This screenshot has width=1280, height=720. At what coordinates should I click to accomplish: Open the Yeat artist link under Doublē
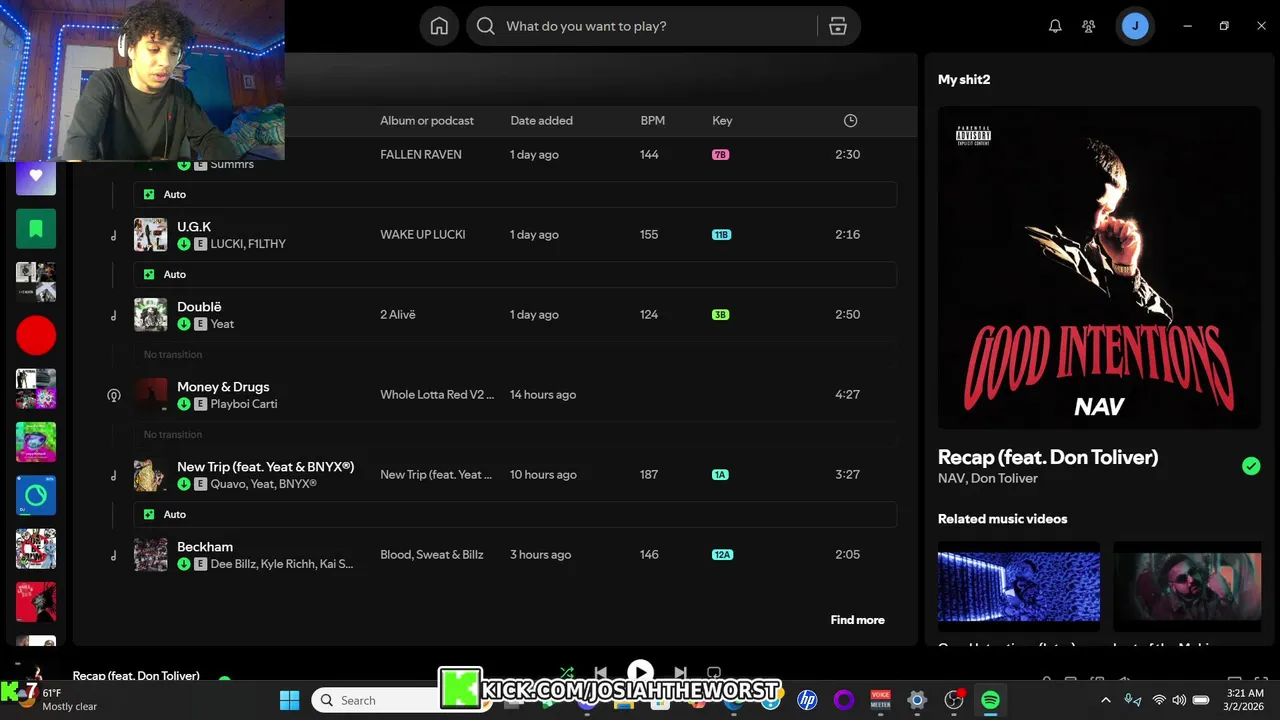pos(222,324)
